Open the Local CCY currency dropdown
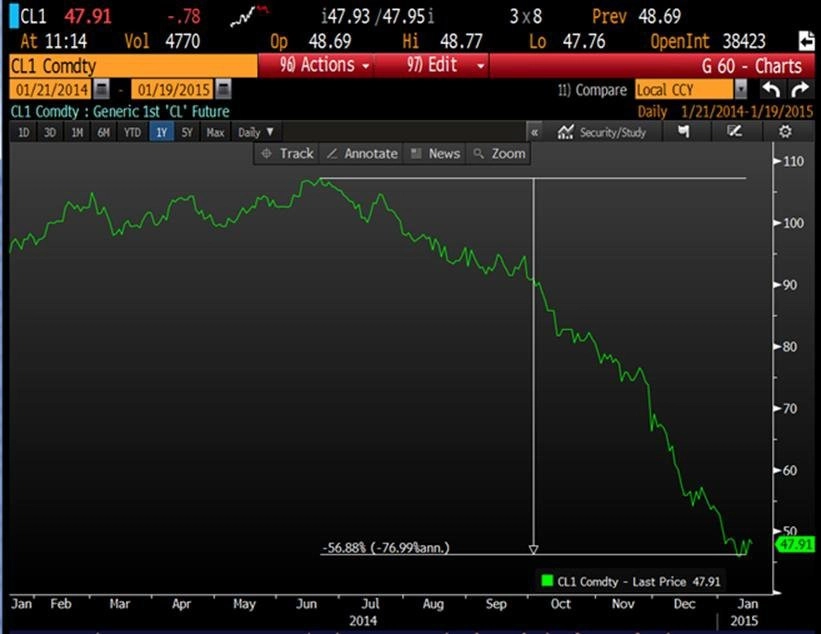821x634 pixels. 691,90
